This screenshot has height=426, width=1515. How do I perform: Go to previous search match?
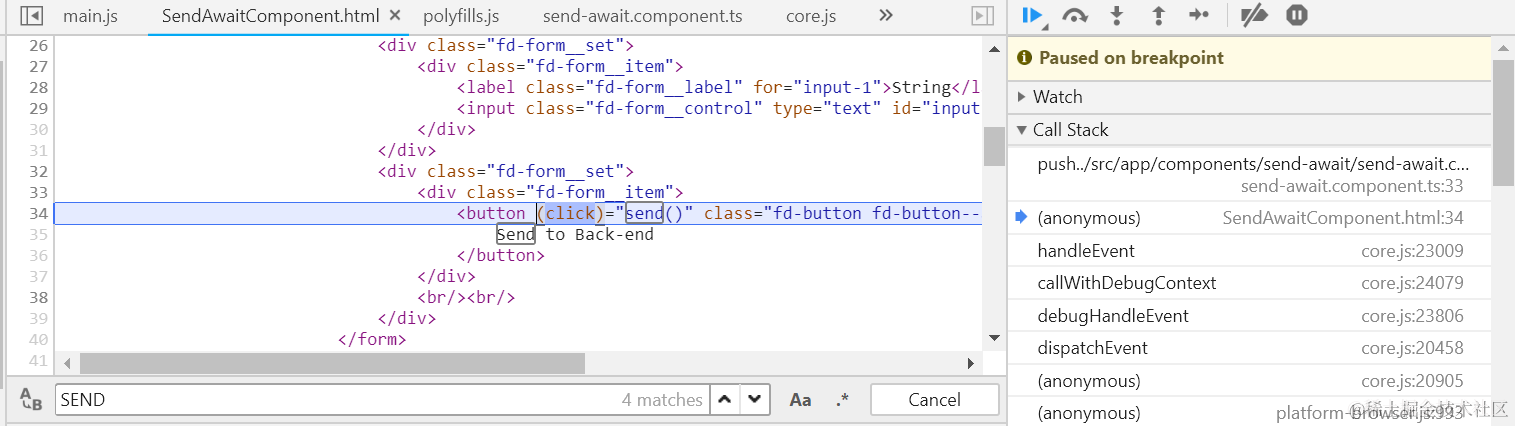click(725, 400)
